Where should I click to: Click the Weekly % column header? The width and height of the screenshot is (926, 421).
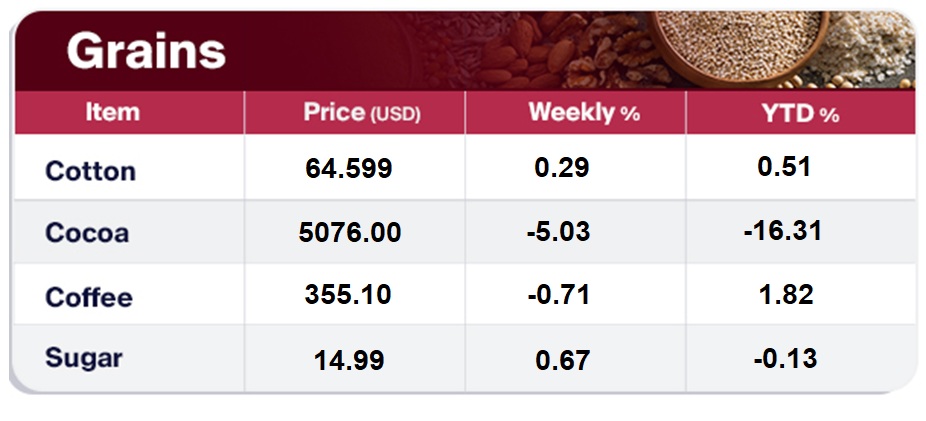pyautogui.click(x=584, y=113)
